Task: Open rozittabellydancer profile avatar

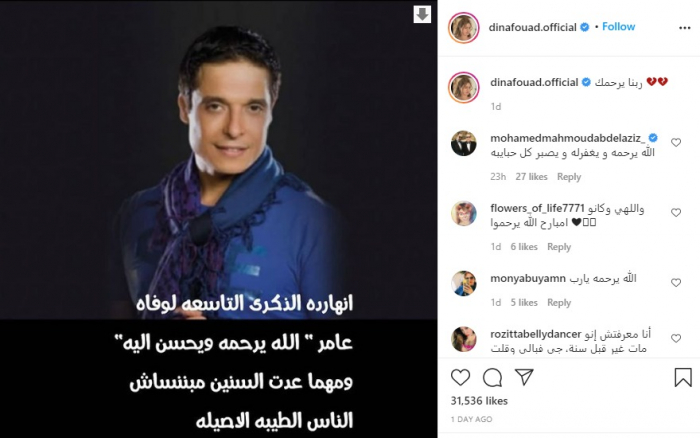Action: (x=463, y=339)
